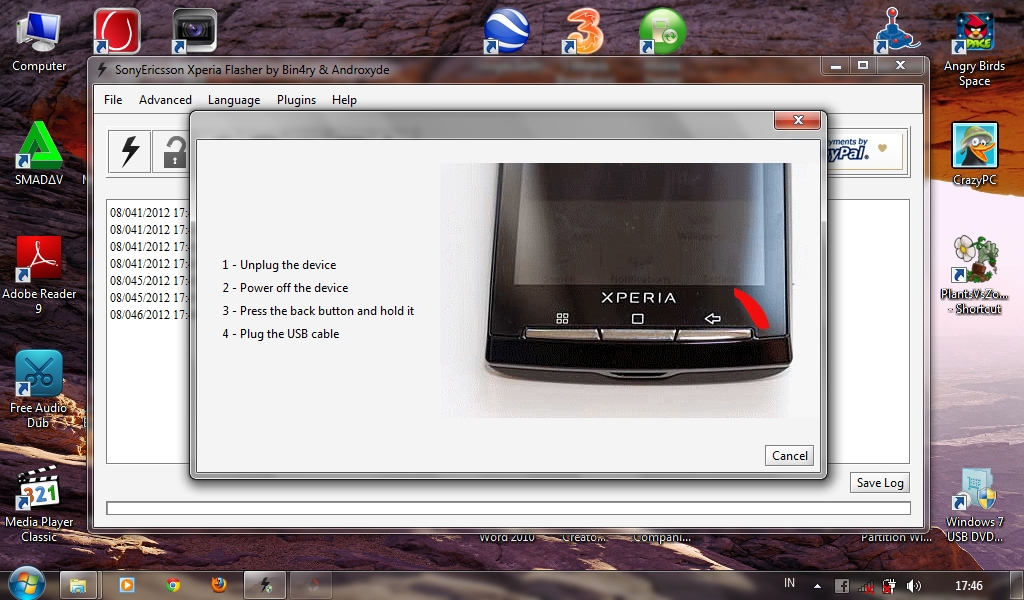The image size is (1024, 600).
Task: Click the Flash lightning bolt toolbar button
Action: 130,151
